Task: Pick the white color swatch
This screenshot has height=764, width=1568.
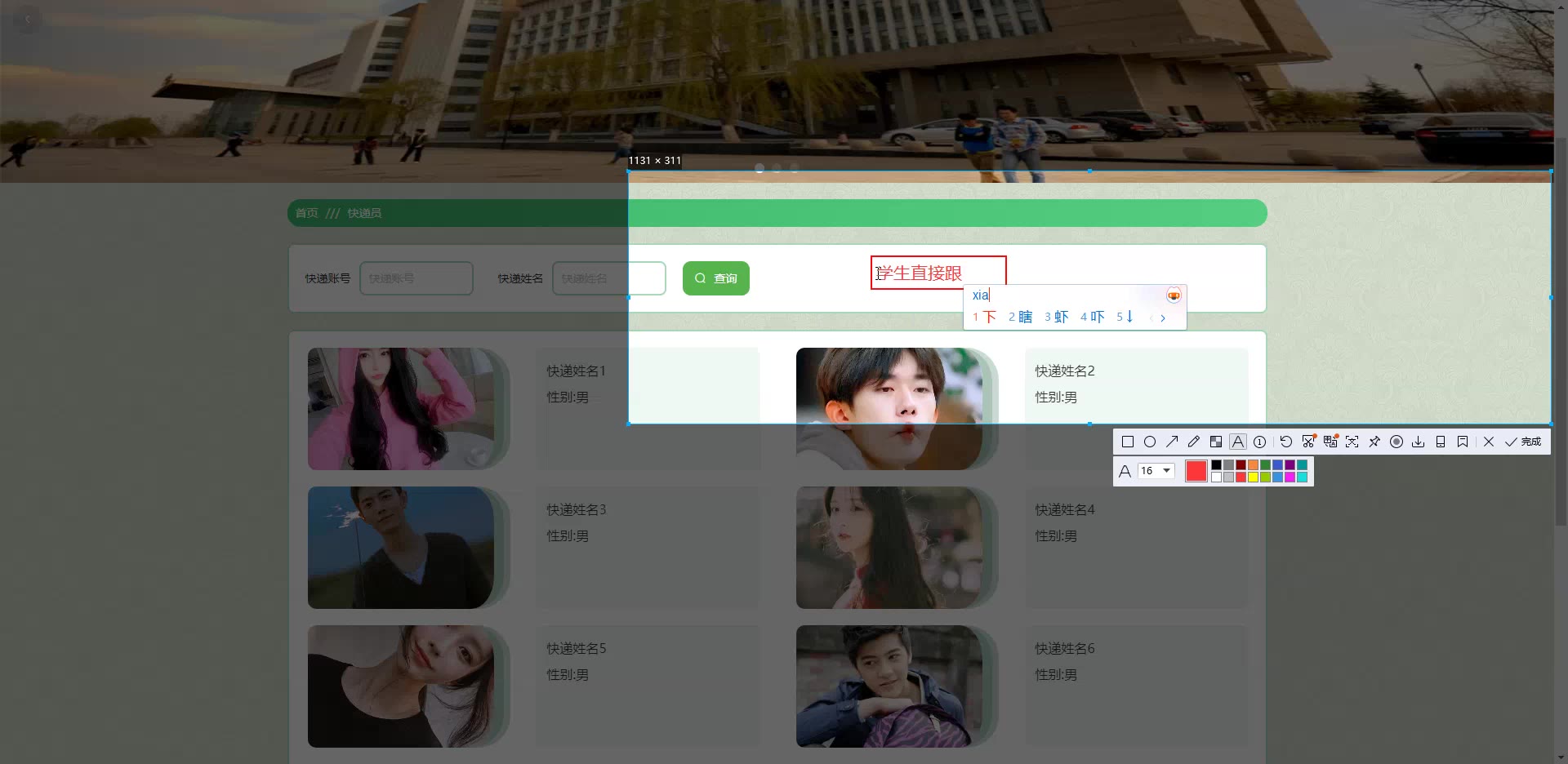Action: tap(1216, 477)
